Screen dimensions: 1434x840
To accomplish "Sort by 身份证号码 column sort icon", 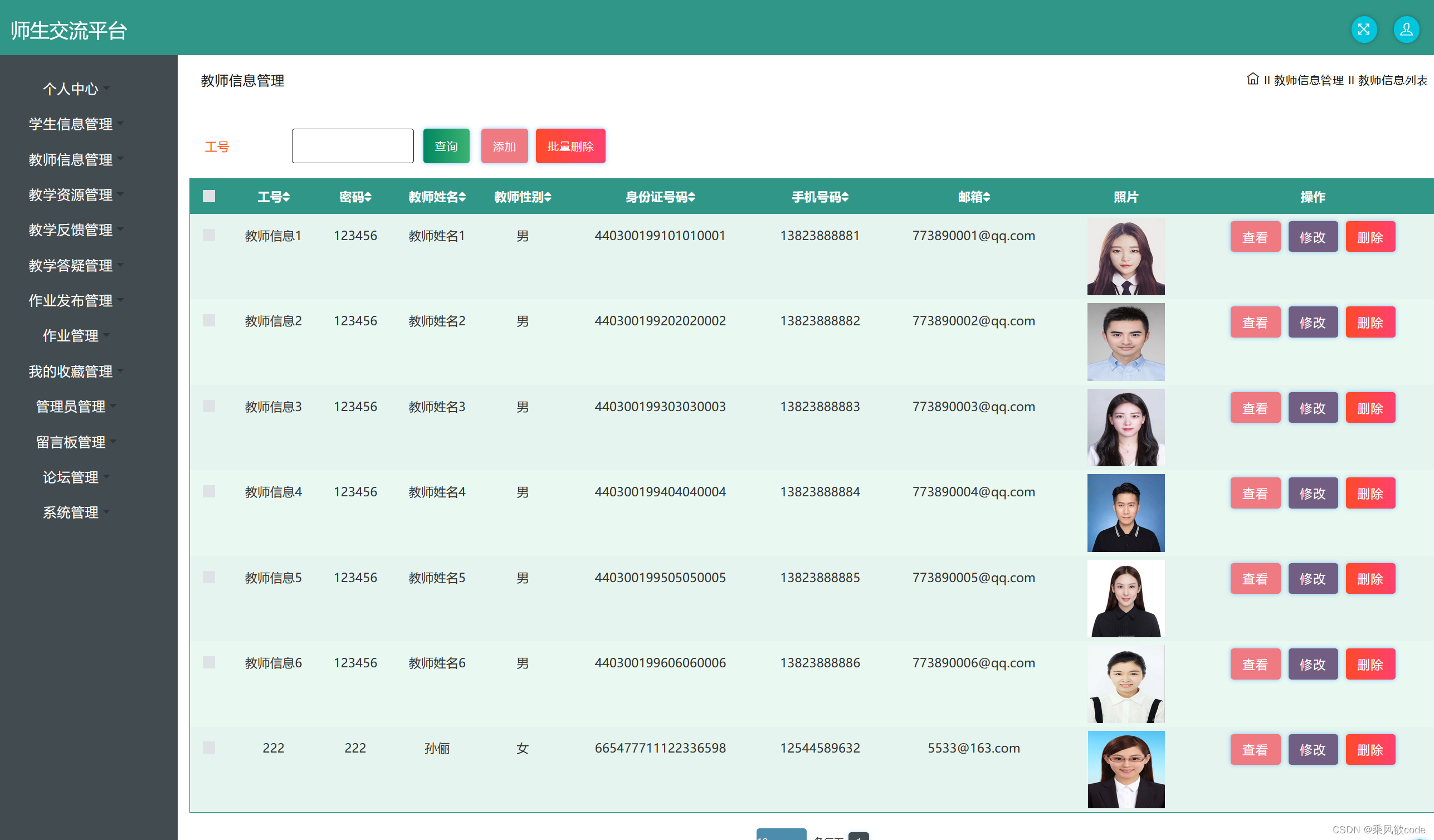I will pyautogui.click(x=691, y=197).
